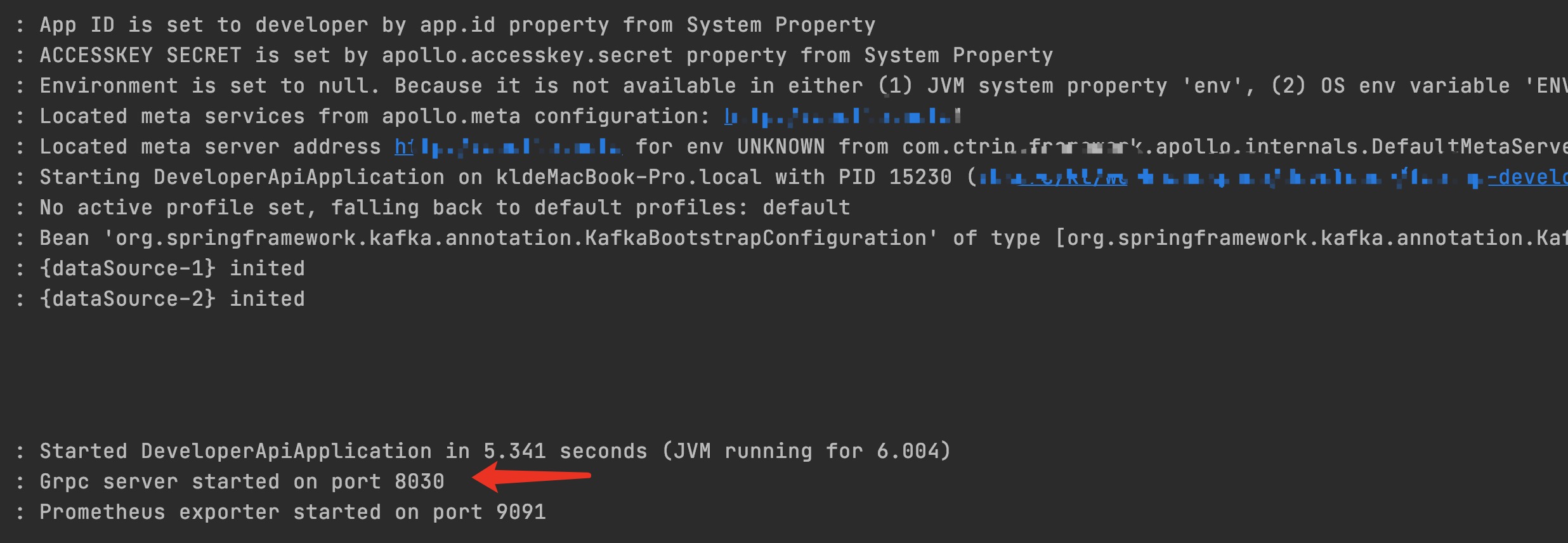The image size is (1568, 543).
Task: Click the 'App ID is set to developer' line
Action: [x=457, y=25]
